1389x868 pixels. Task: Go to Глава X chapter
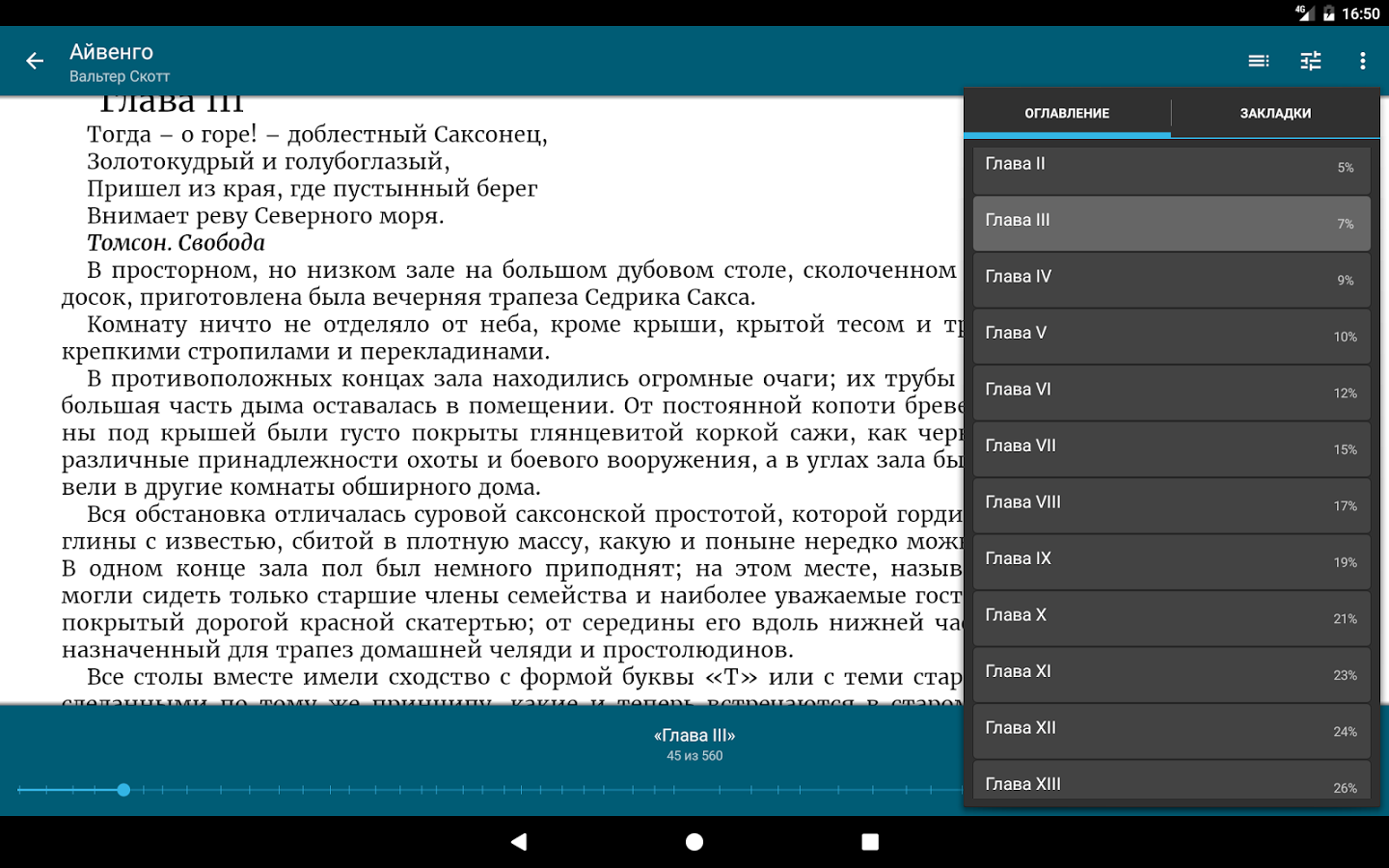tap(1171, 618)
